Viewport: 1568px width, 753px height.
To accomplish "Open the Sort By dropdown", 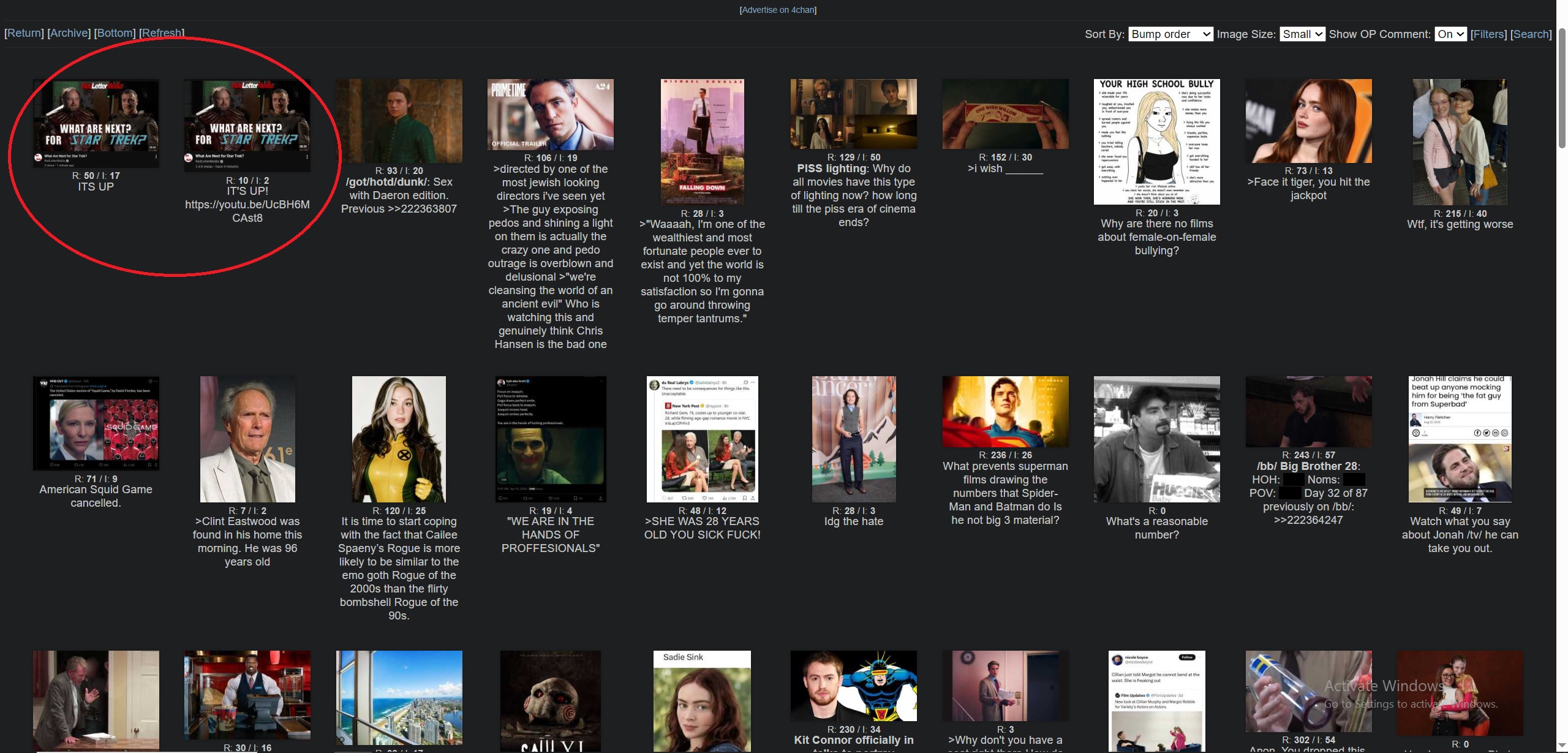I will (x=1170, y=34).
